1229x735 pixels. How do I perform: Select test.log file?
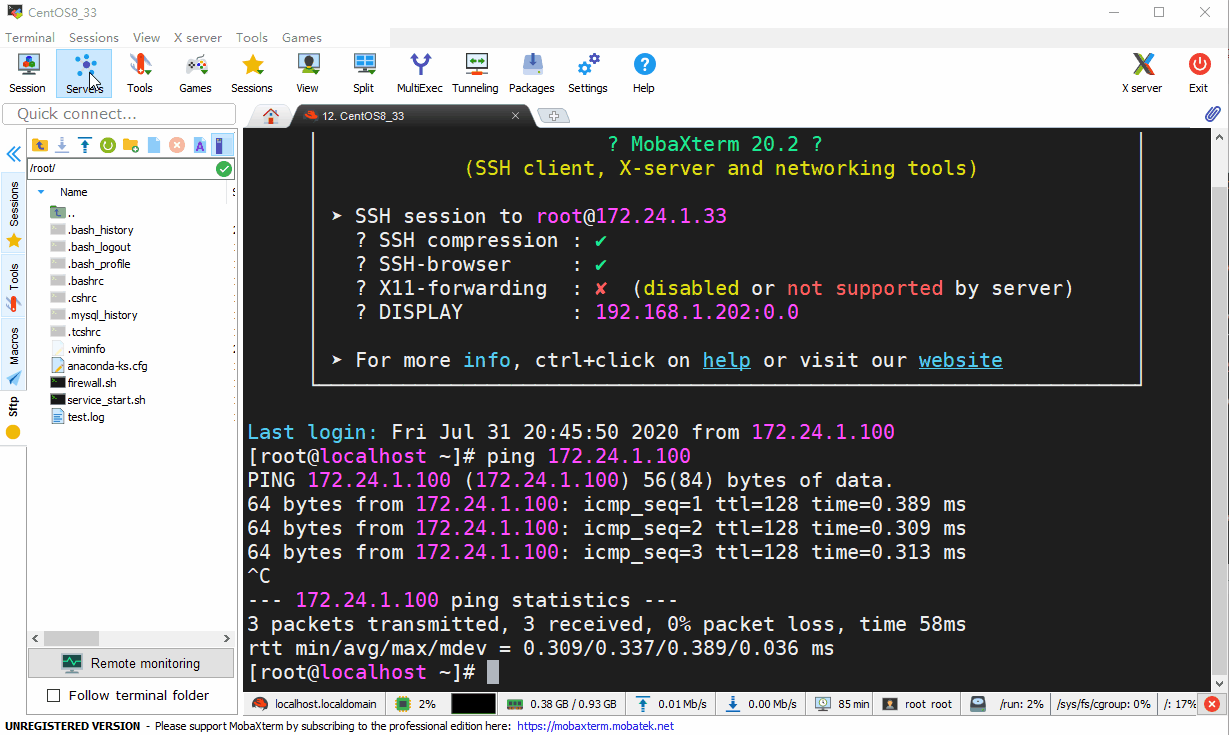point(78,417)
